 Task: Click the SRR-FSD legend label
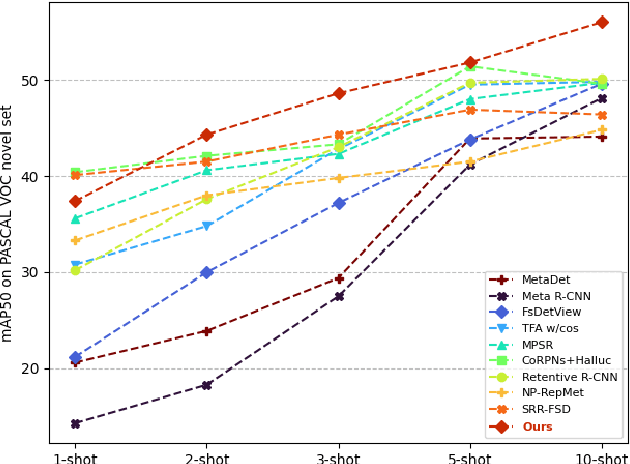(546, 409)
